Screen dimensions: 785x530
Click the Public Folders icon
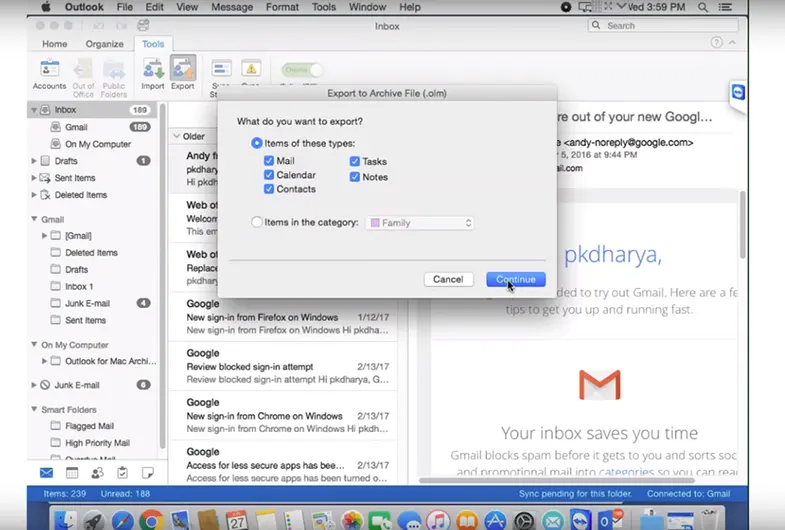tap(114, 78)
